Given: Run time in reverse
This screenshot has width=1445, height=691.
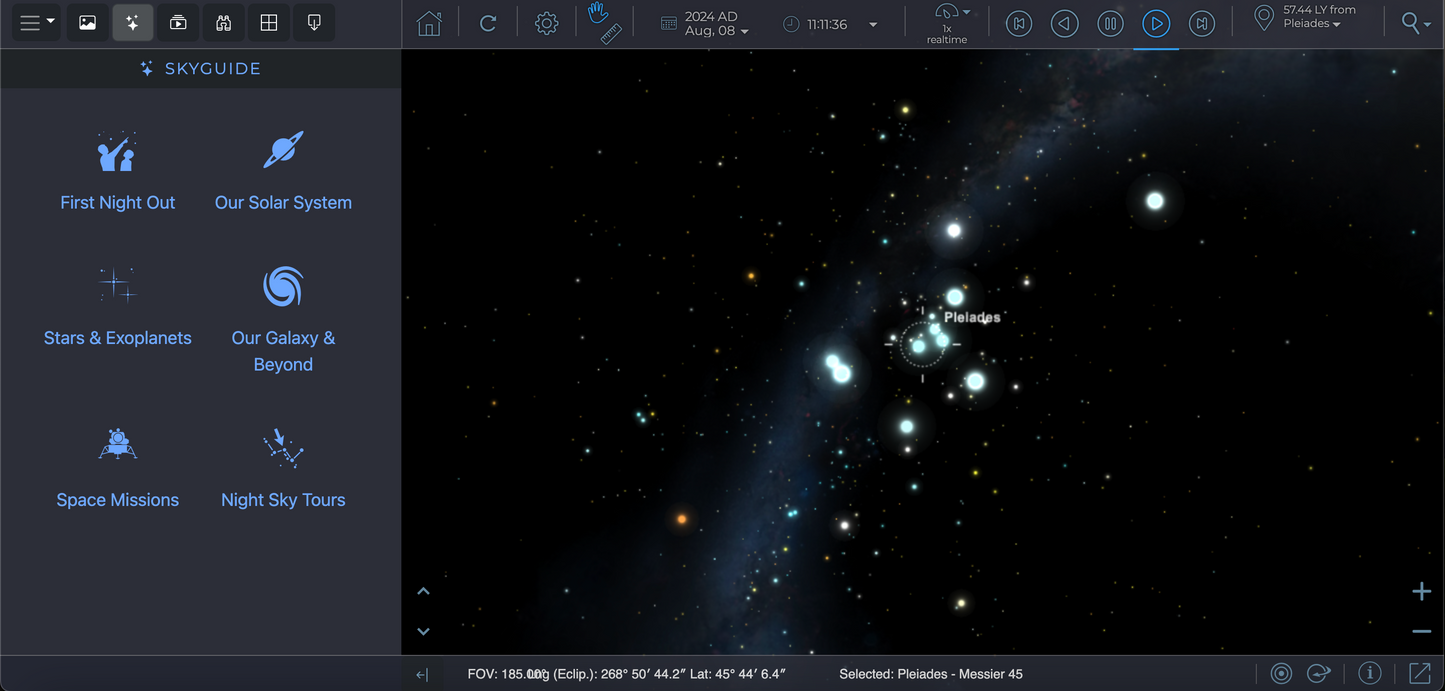Looking at the screenshot, I should coord(1065,24).
